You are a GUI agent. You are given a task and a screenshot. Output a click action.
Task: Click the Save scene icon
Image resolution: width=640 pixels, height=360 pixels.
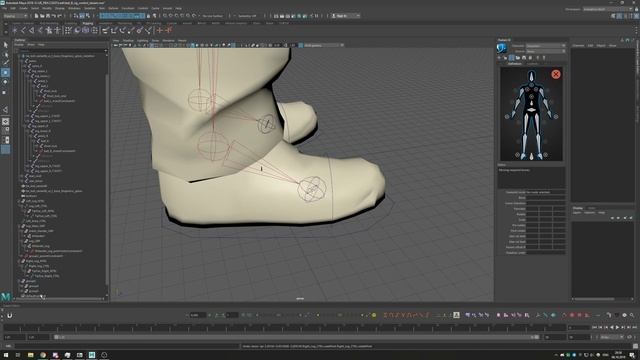pyautogui.click(x=48, y=16)
